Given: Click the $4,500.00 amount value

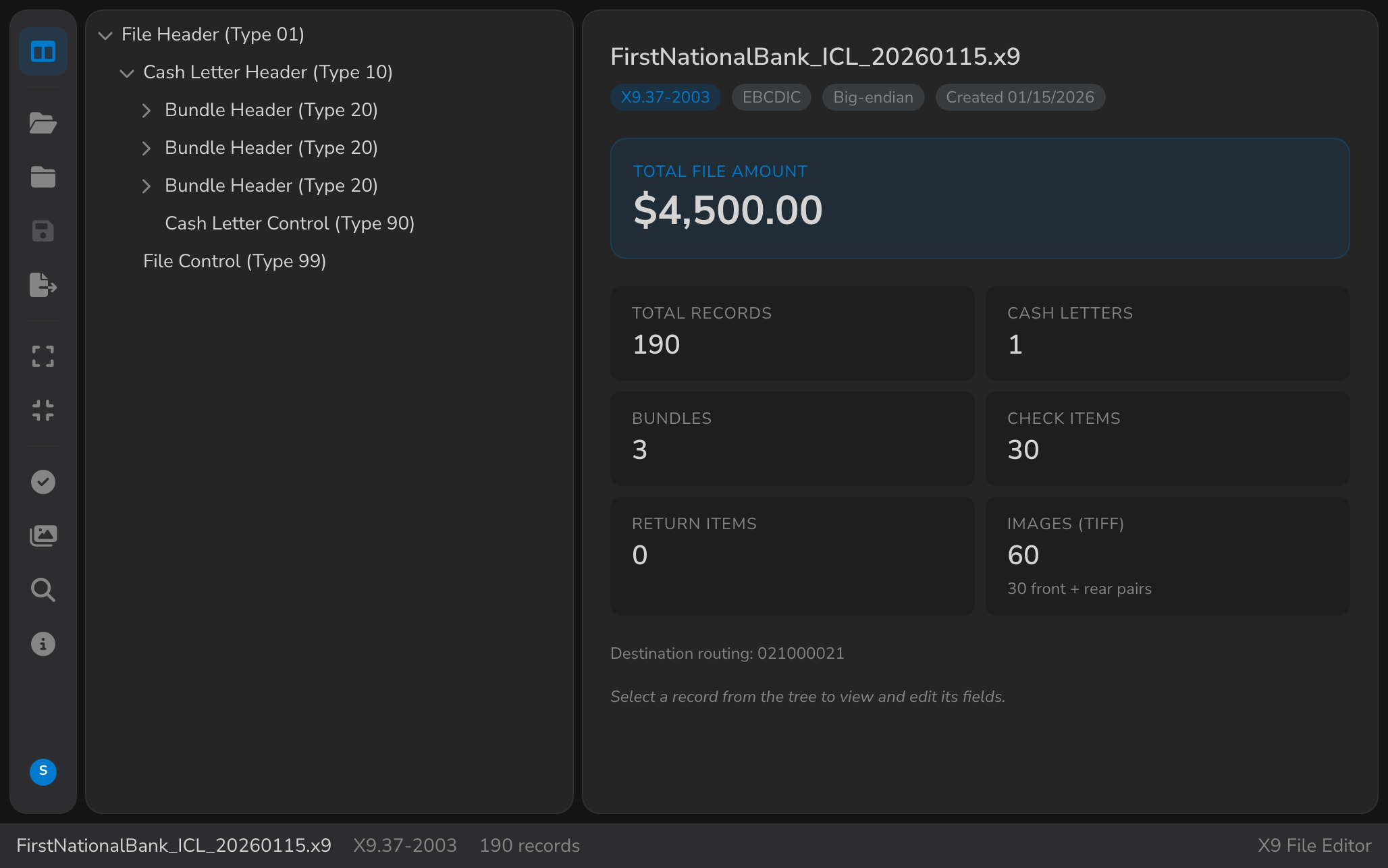Looking at the screenshot, I should pos(728,210).
